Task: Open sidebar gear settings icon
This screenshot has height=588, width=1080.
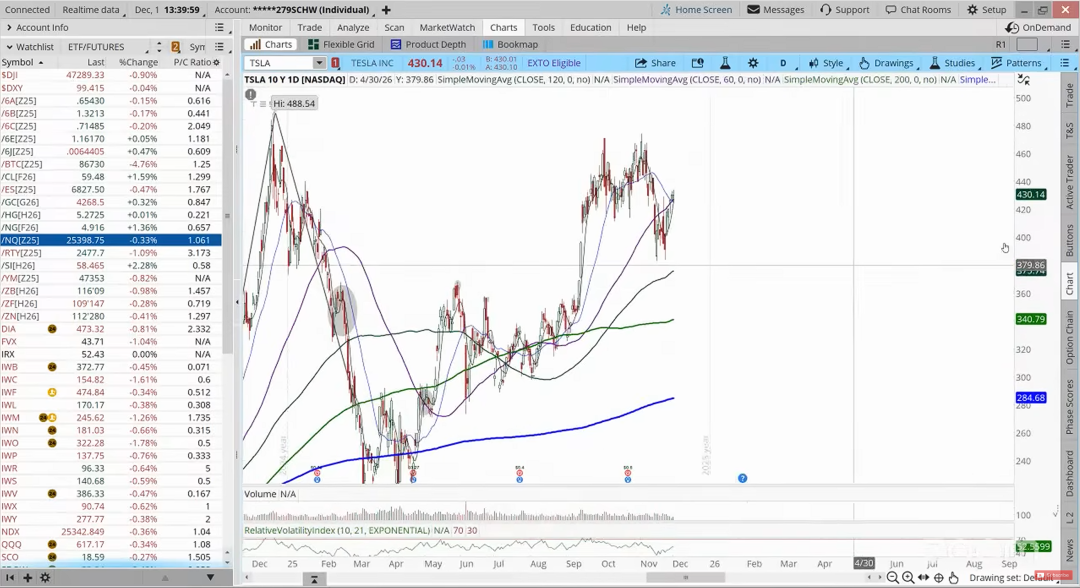Action: tap(45, 578)
